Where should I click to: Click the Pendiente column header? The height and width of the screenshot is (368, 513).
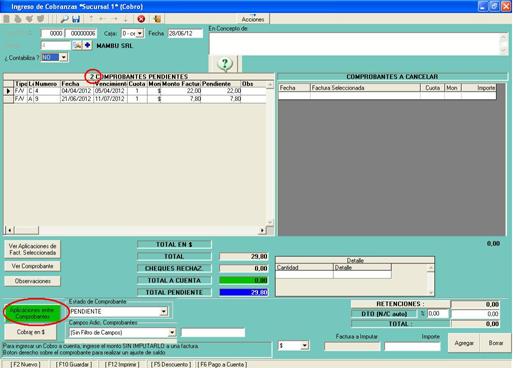[x=220, y=84]
